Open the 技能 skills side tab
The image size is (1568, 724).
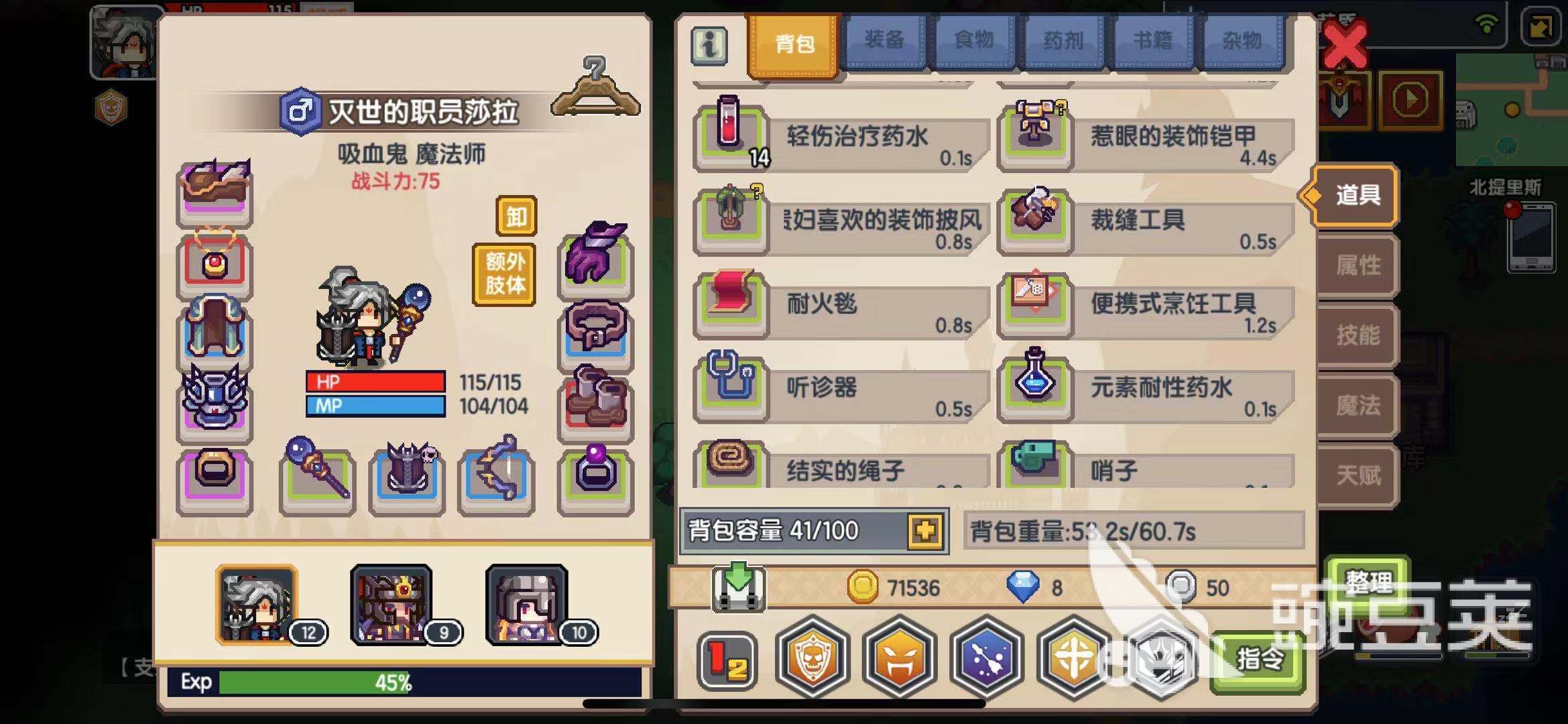click(1358, 335)
